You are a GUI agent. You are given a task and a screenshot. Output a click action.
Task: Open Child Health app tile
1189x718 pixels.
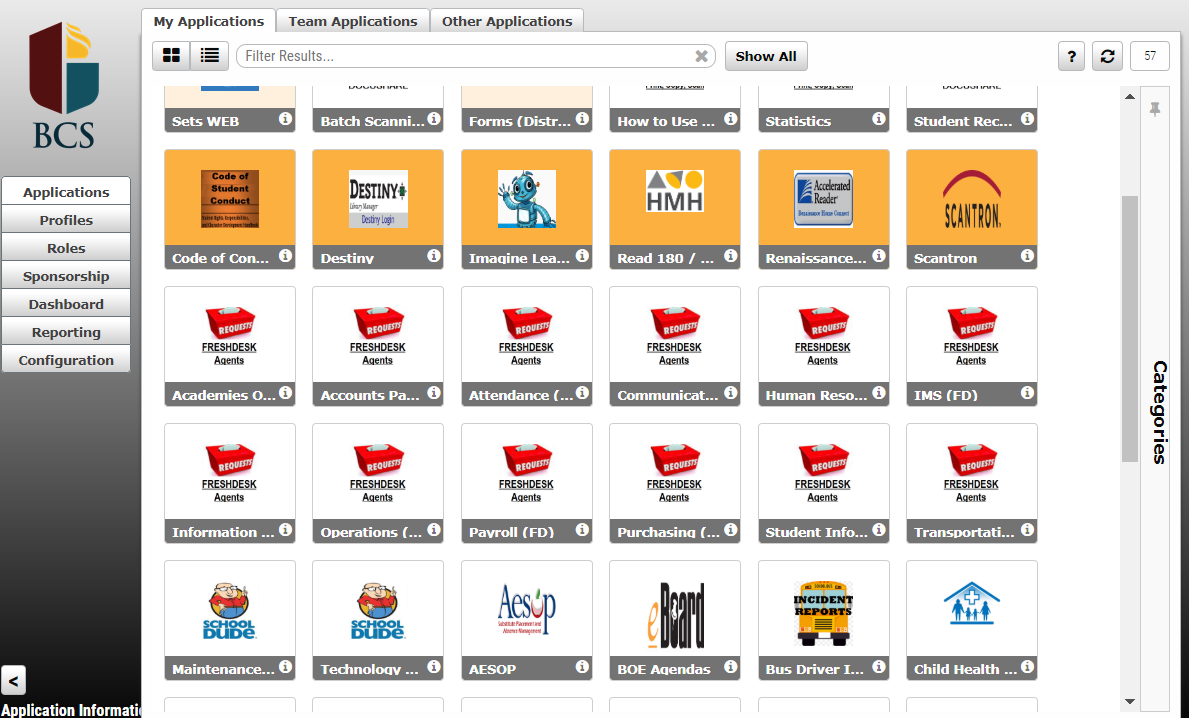pos(971,621)
